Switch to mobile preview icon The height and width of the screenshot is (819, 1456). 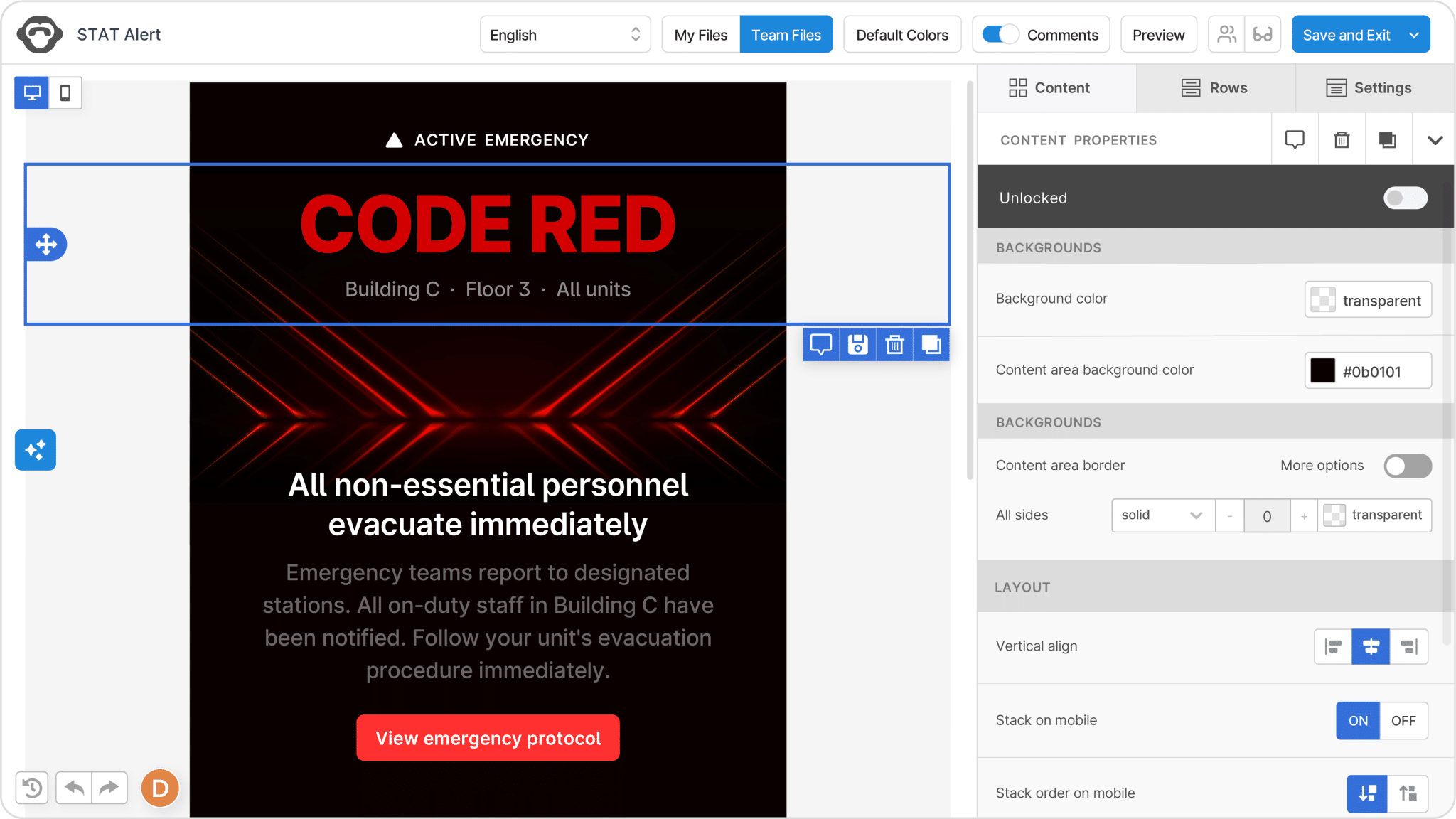[x=65, y=93]
